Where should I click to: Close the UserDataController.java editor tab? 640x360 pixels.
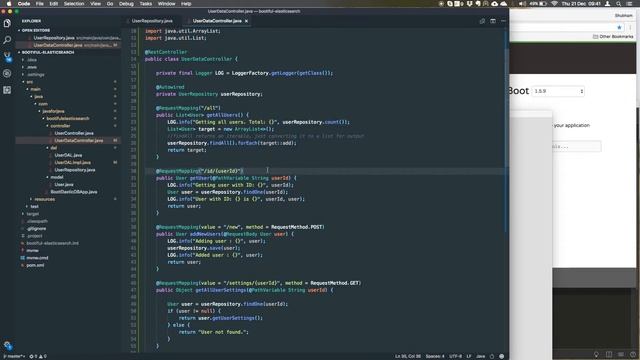tap(246, 21)
